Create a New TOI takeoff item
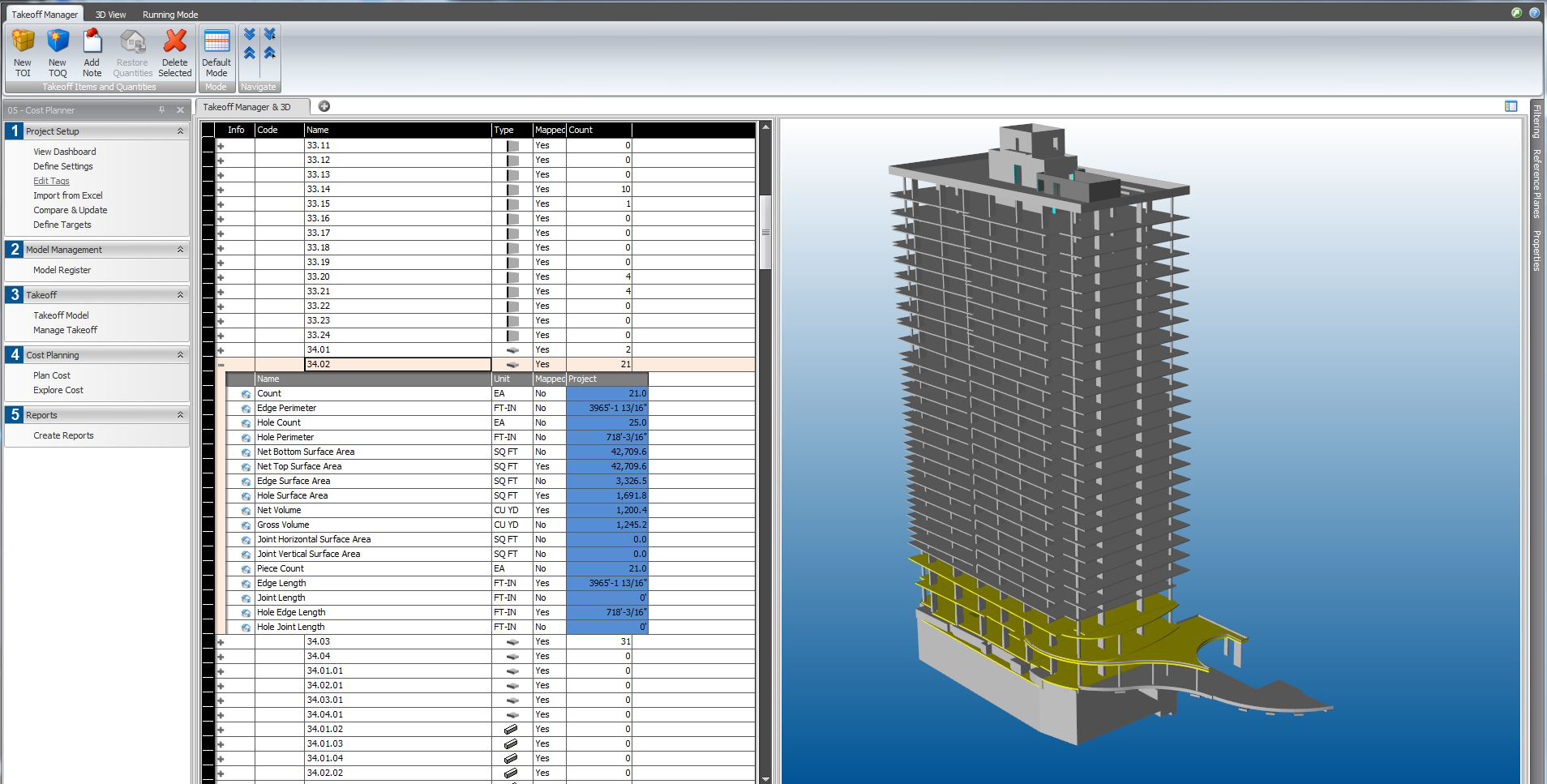Viewport: 1547px width, 784px height. tap(22, 50)
